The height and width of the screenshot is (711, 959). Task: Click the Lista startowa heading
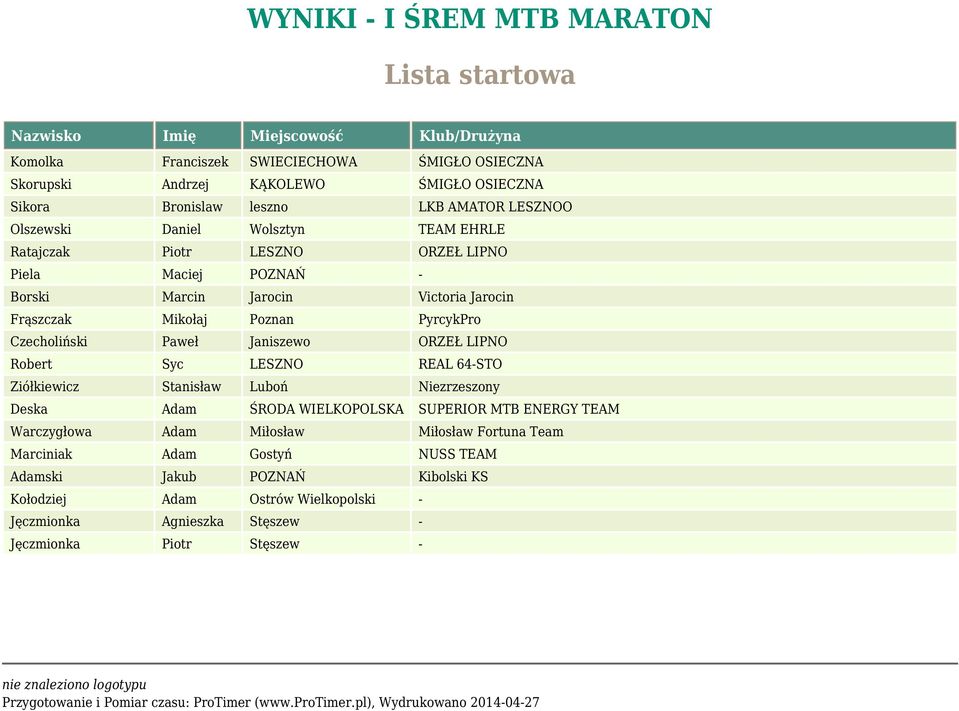click(x=480, y=75)
